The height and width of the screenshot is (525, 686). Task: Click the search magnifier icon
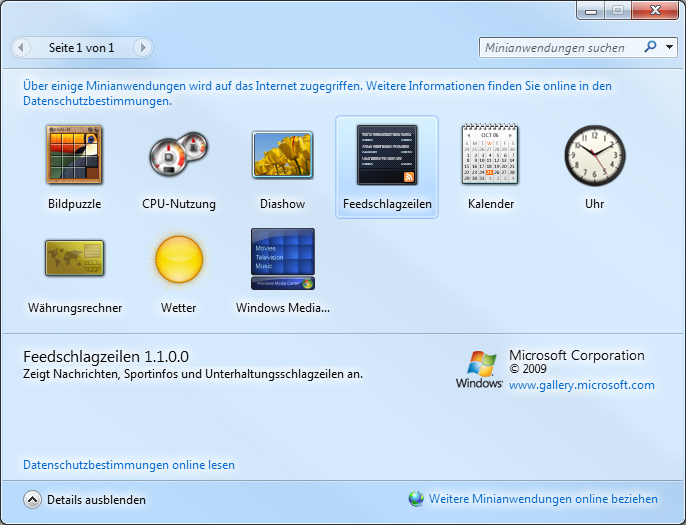(x=651, y=47)
